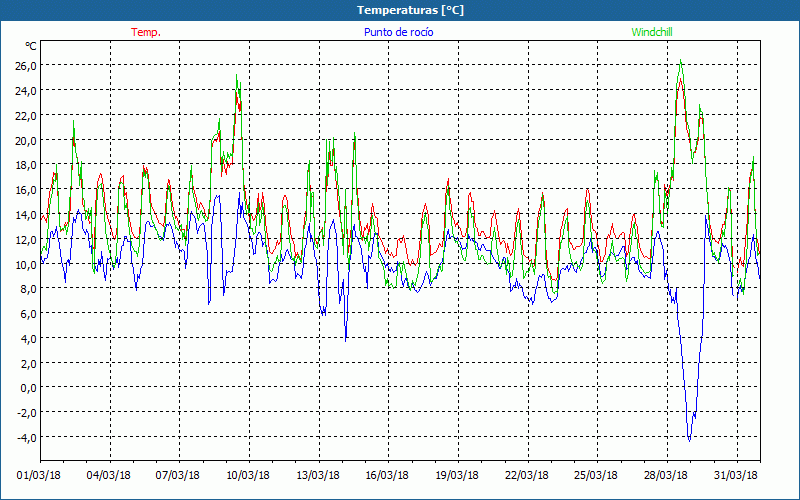Click the 10/03/18 date axis label
The image size is (800, 500).
(x=248, y=475)
